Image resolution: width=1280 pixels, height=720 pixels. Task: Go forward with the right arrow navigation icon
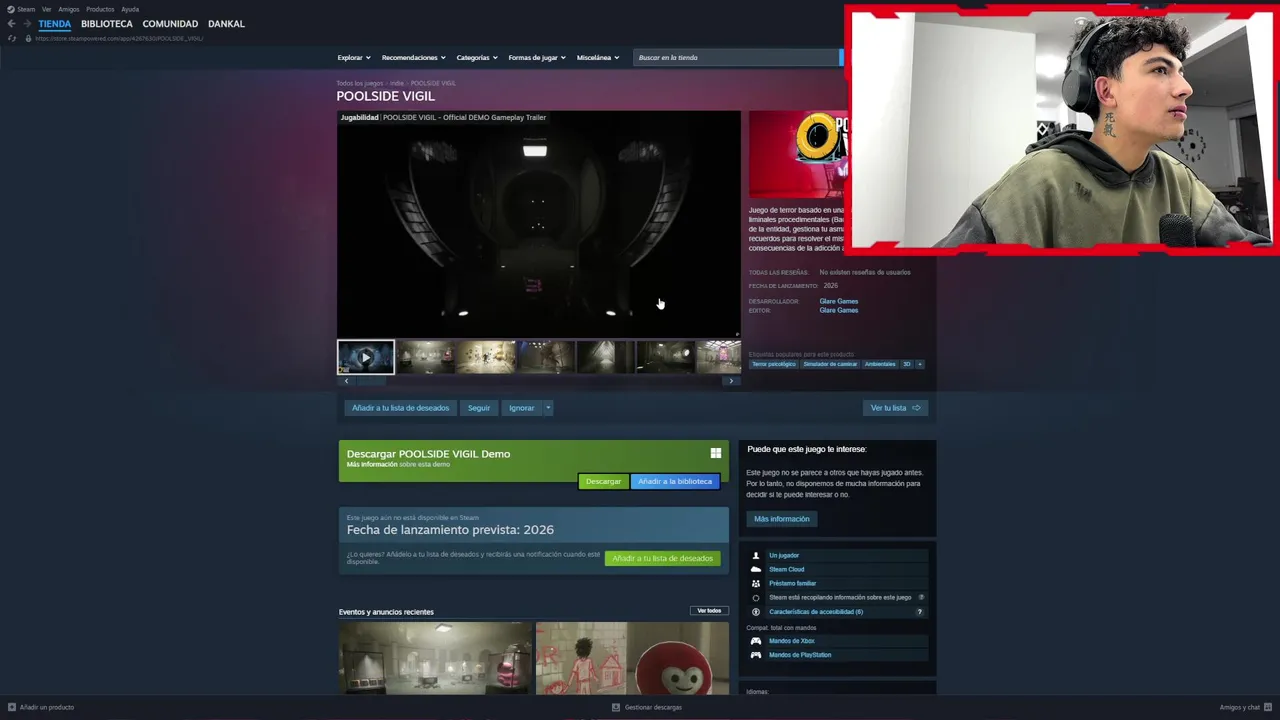point(27,24)
